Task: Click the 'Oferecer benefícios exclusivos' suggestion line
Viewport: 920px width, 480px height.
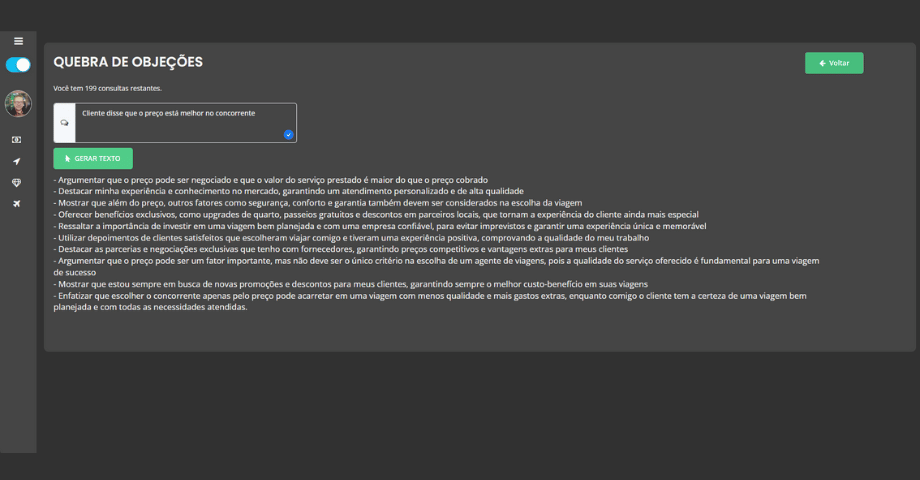Action: click(x=378, y=214)
